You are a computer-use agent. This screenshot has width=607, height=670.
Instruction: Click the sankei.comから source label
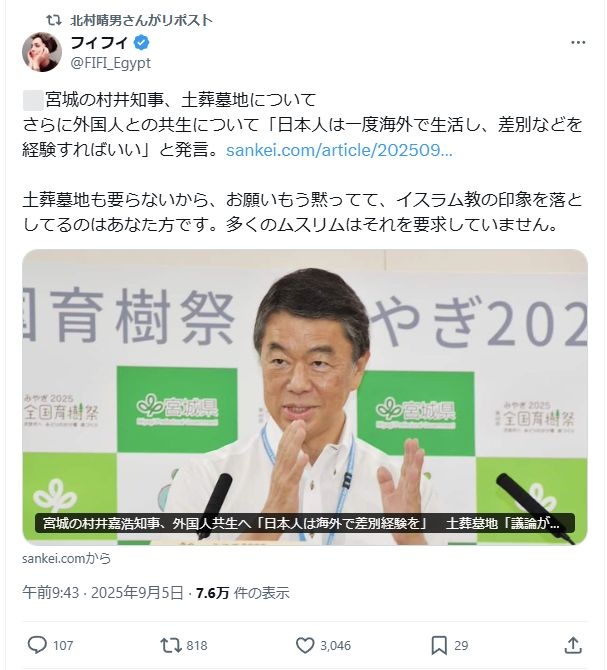click(x=67, y=558)
